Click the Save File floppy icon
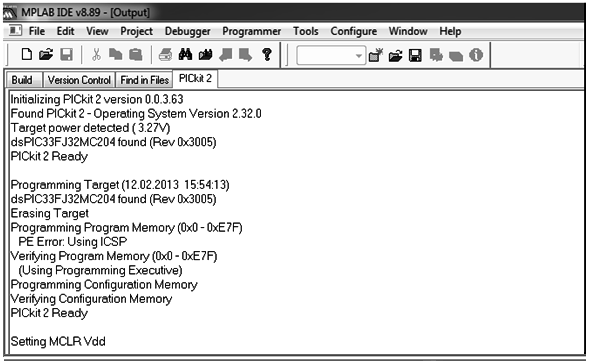Viewport: 589px width, 363px height. 66,55
